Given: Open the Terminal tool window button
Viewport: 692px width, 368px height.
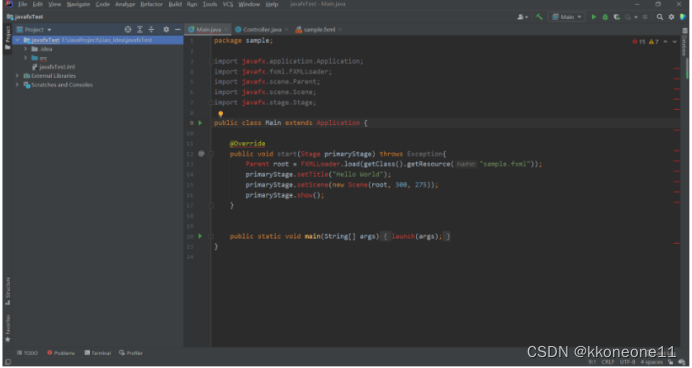Looking at the screenshot, I should tap(98, 353).
